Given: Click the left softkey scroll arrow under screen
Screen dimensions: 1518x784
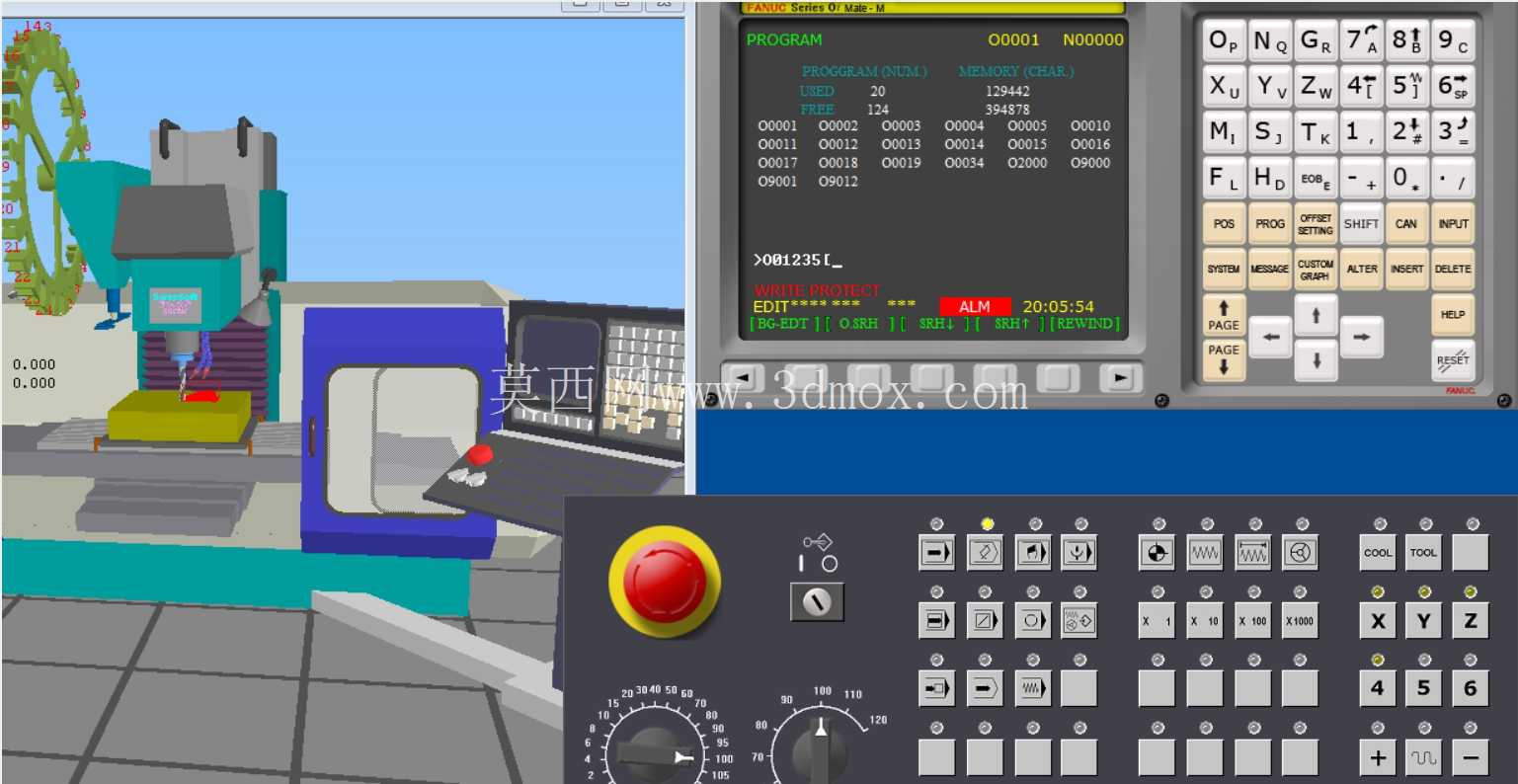Looking at the screenshot, I should click(745, 377).
